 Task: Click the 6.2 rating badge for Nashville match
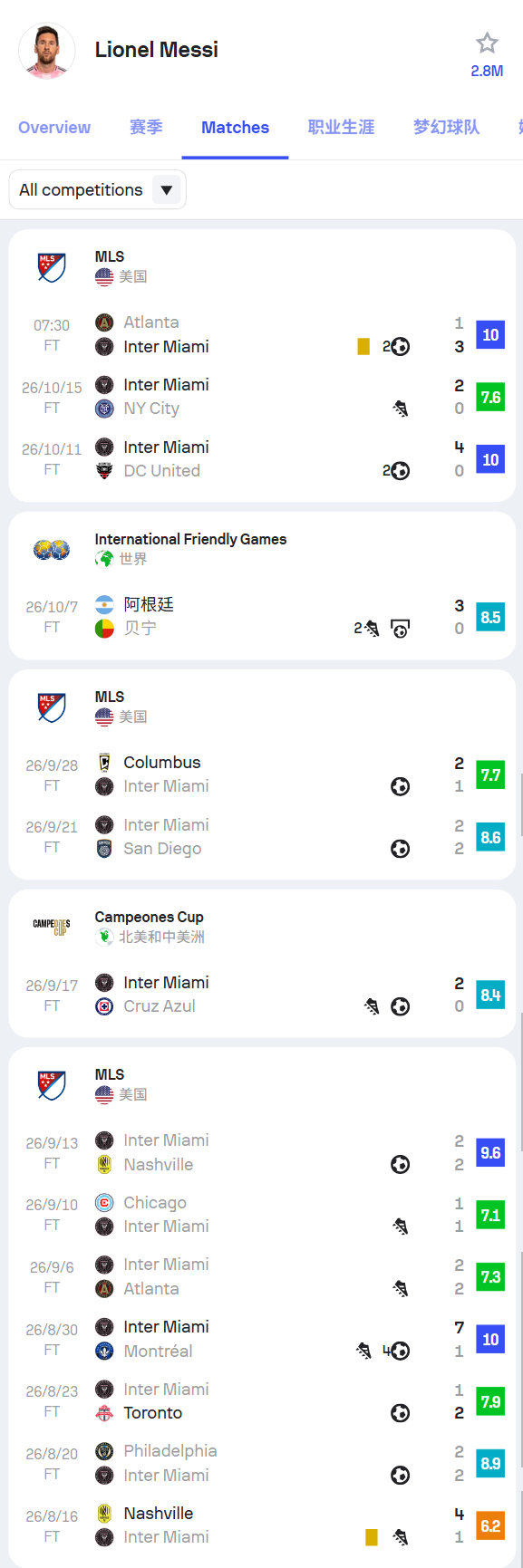point(490,1525)
